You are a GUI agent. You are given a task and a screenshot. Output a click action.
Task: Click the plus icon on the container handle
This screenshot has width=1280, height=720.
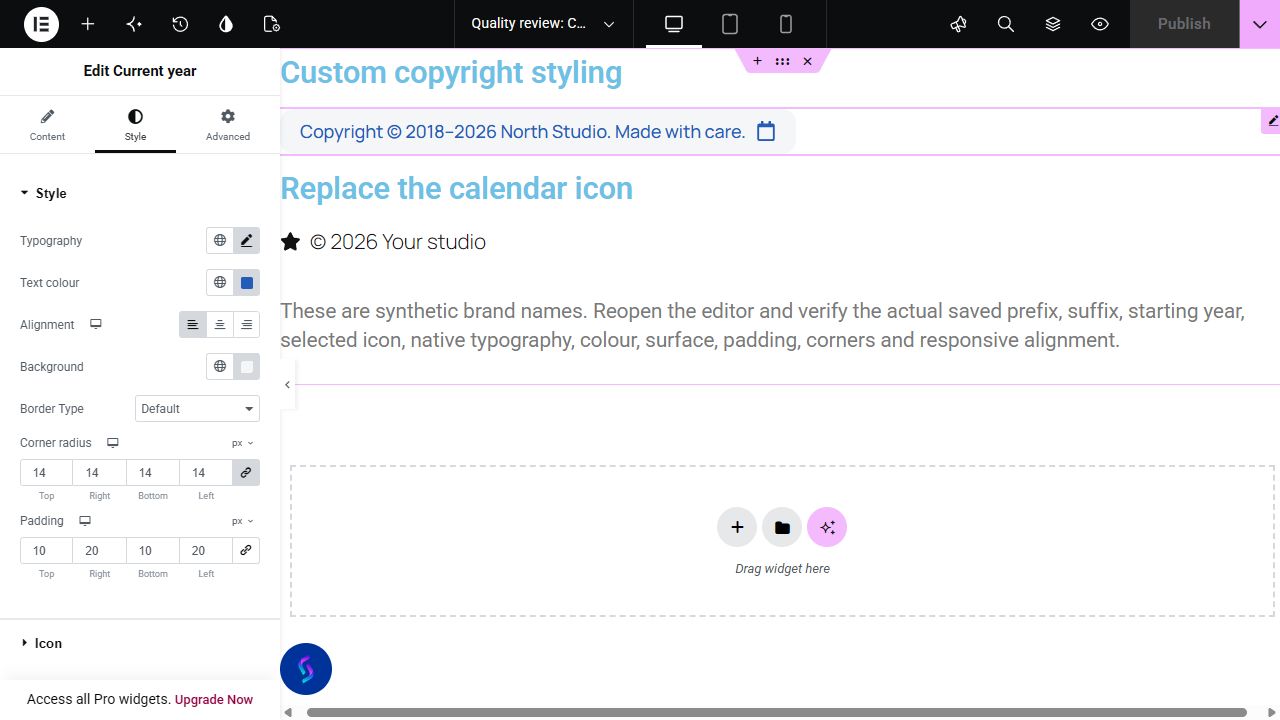click(757, 62)
